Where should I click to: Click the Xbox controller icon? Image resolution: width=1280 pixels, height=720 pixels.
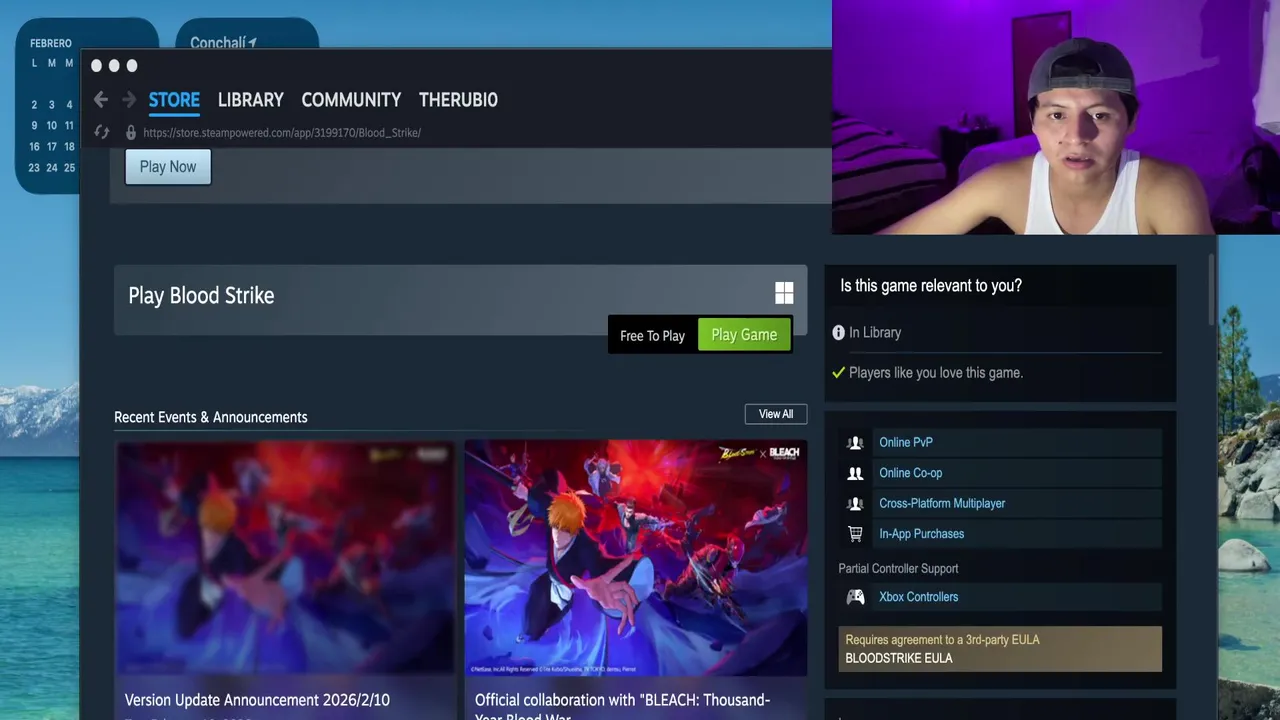(855, 597)
